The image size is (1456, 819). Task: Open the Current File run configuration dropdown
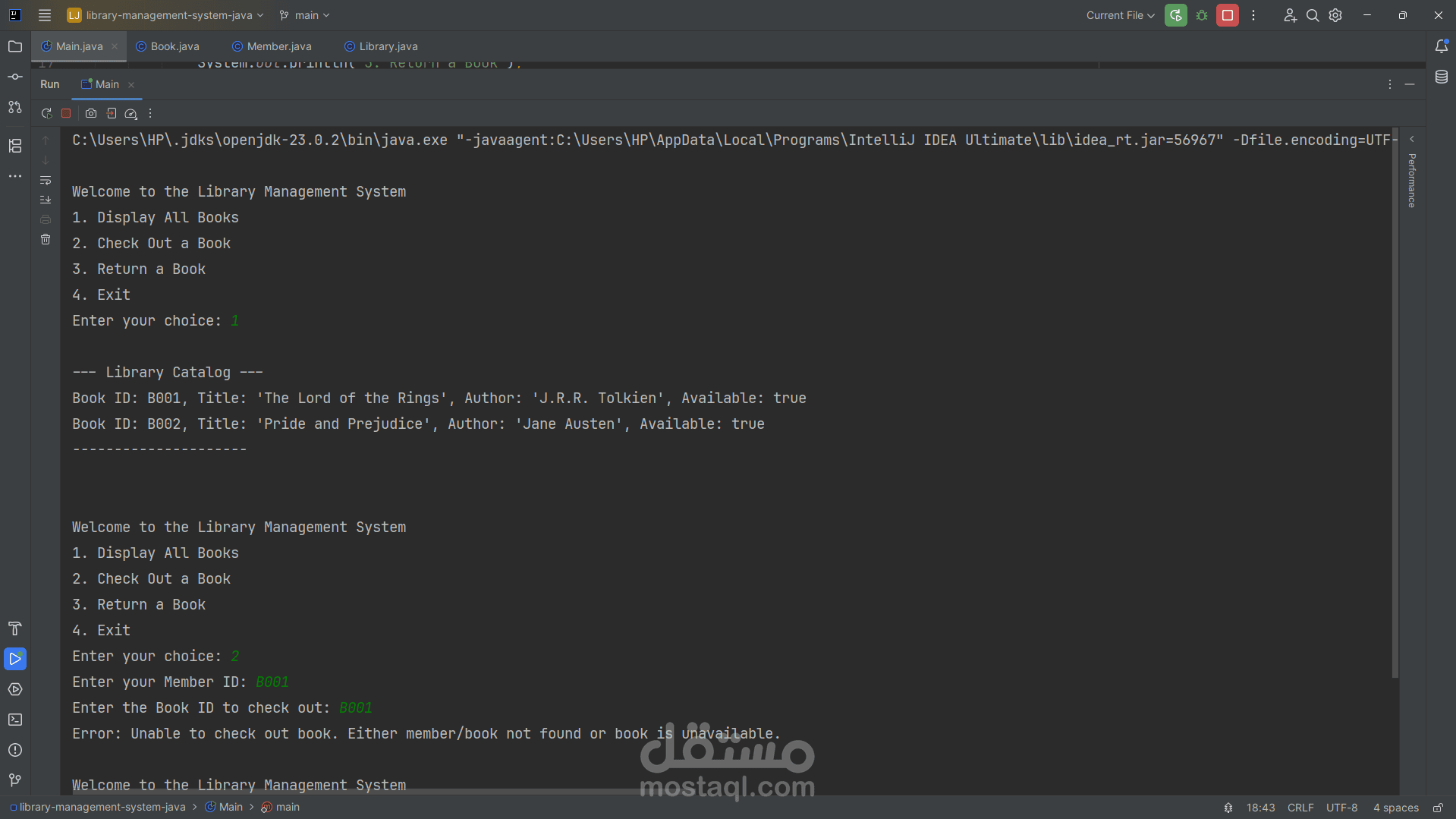[x=1120, y=15]
